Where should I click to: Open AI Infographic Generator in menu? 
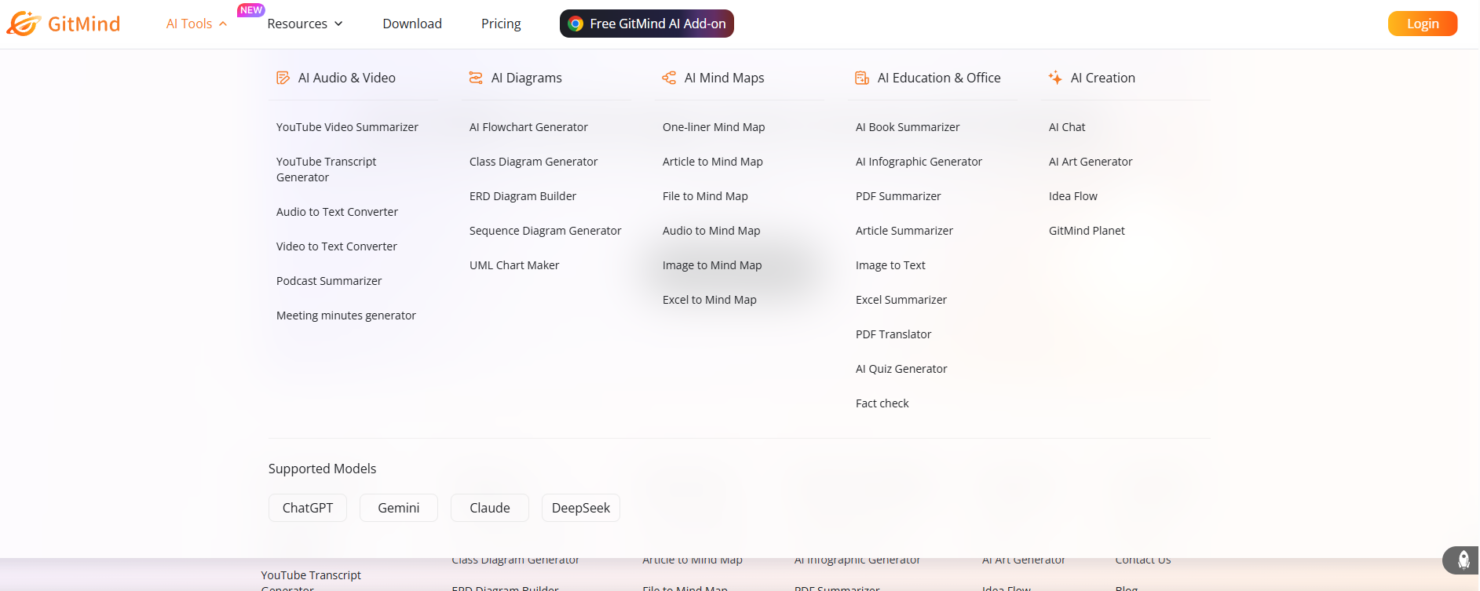pyautogui.click(x=919, y=161)
